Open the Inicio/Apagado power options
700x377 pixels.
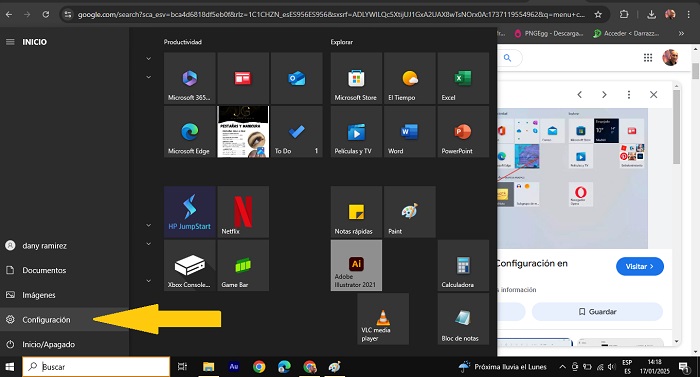click(x=65, y=344)
